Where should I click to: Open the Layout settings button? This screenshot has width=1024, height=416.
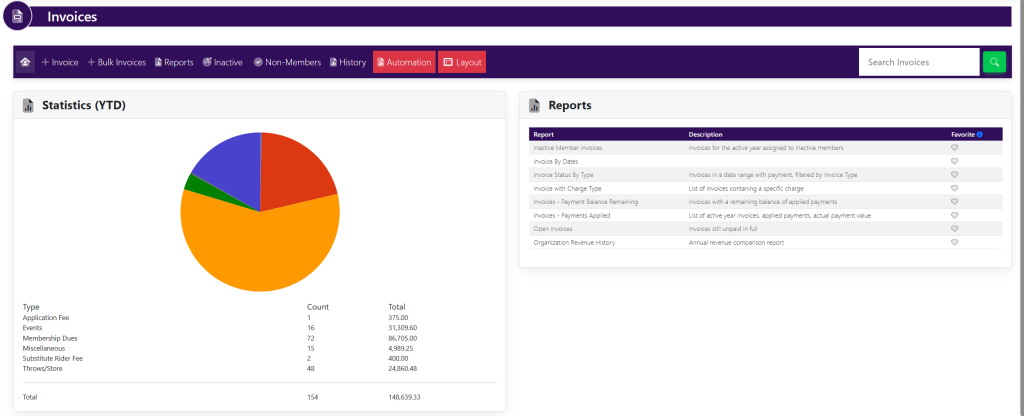point(462,62)
